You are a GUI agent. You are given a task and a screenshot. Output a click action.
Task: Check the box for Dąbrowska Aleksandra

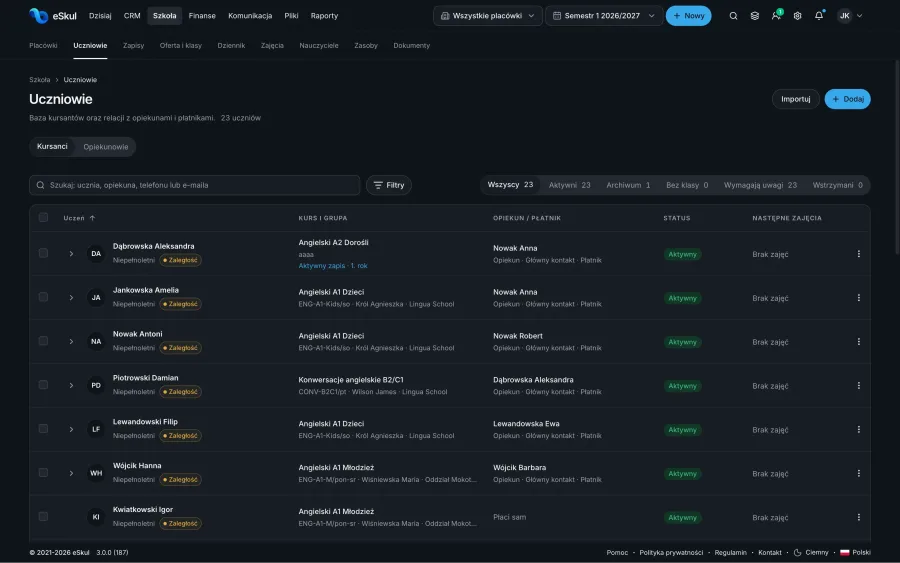click(x=43, y=253)
